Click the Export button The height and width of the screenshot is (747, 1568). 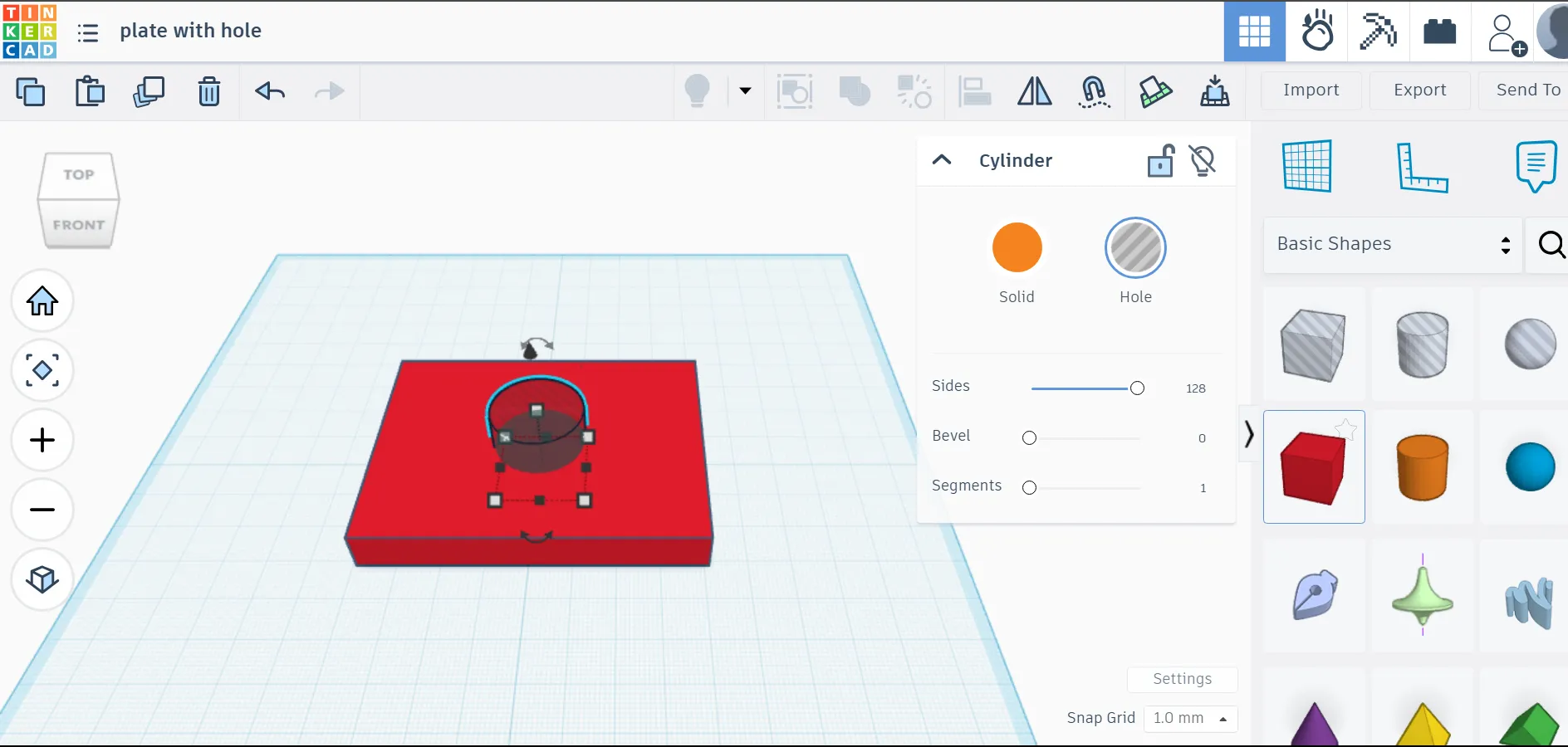click(x=1419, y=90)
